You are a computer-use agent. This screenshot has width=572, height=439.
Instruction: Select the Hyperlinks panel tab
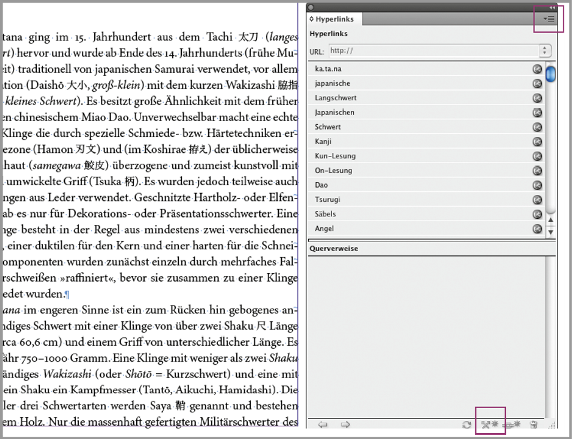coord(334,19)
